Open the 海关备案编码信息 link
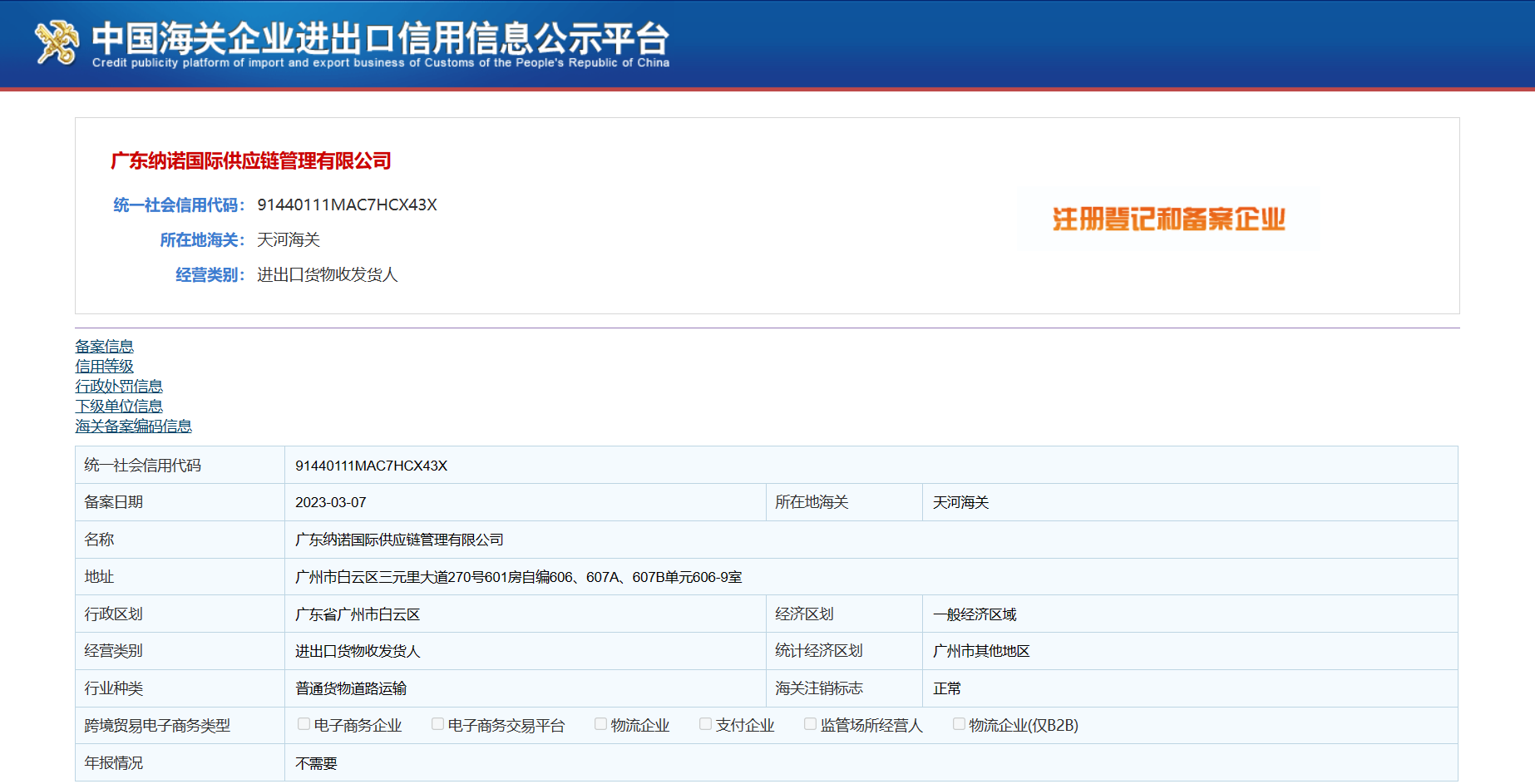The height and width of the screenshot is (784, 1535). click(133, 427)
